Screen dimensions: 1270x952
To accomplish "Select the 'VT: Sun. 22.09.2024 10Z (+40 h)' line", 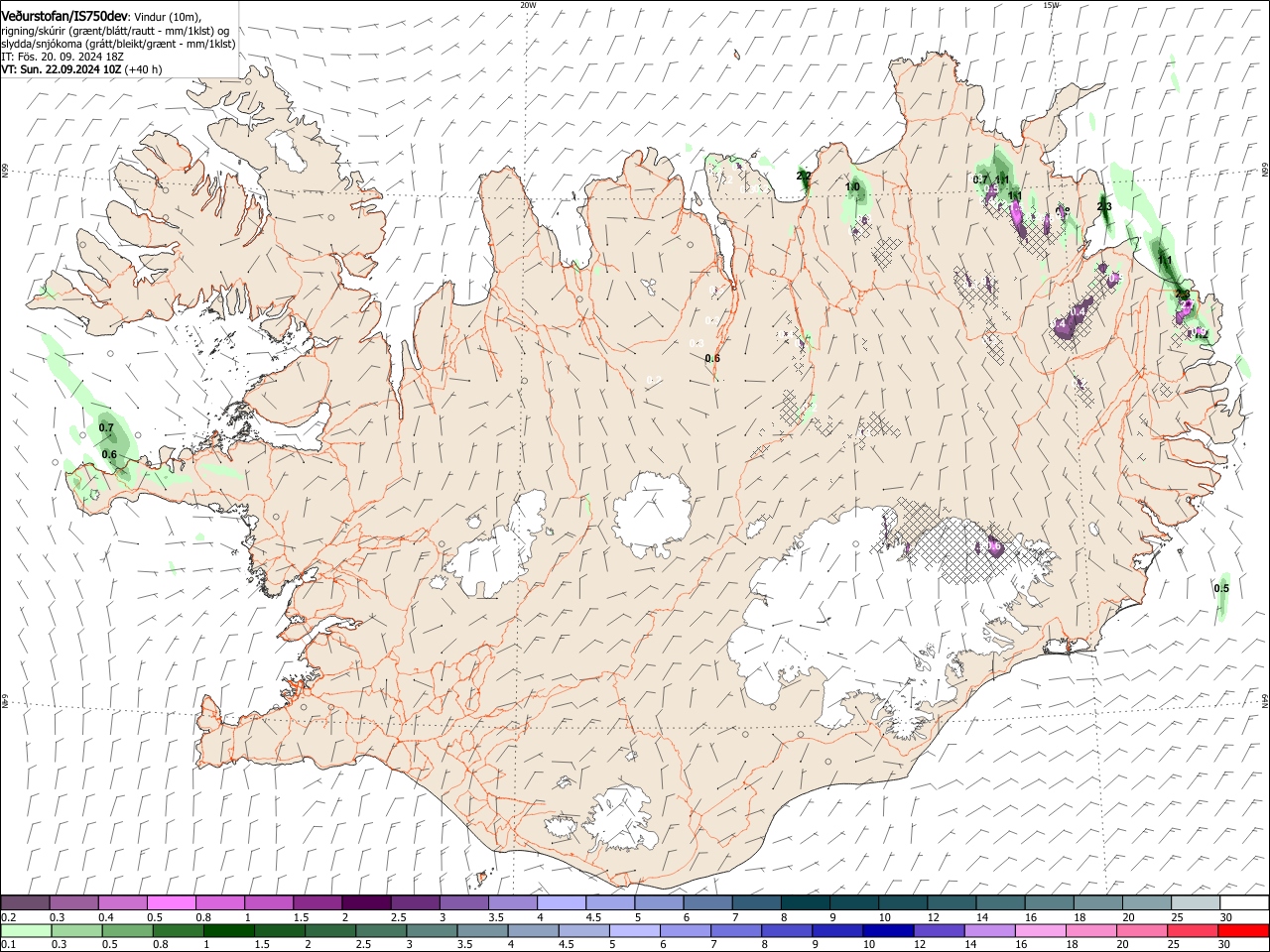I will 81,69.
